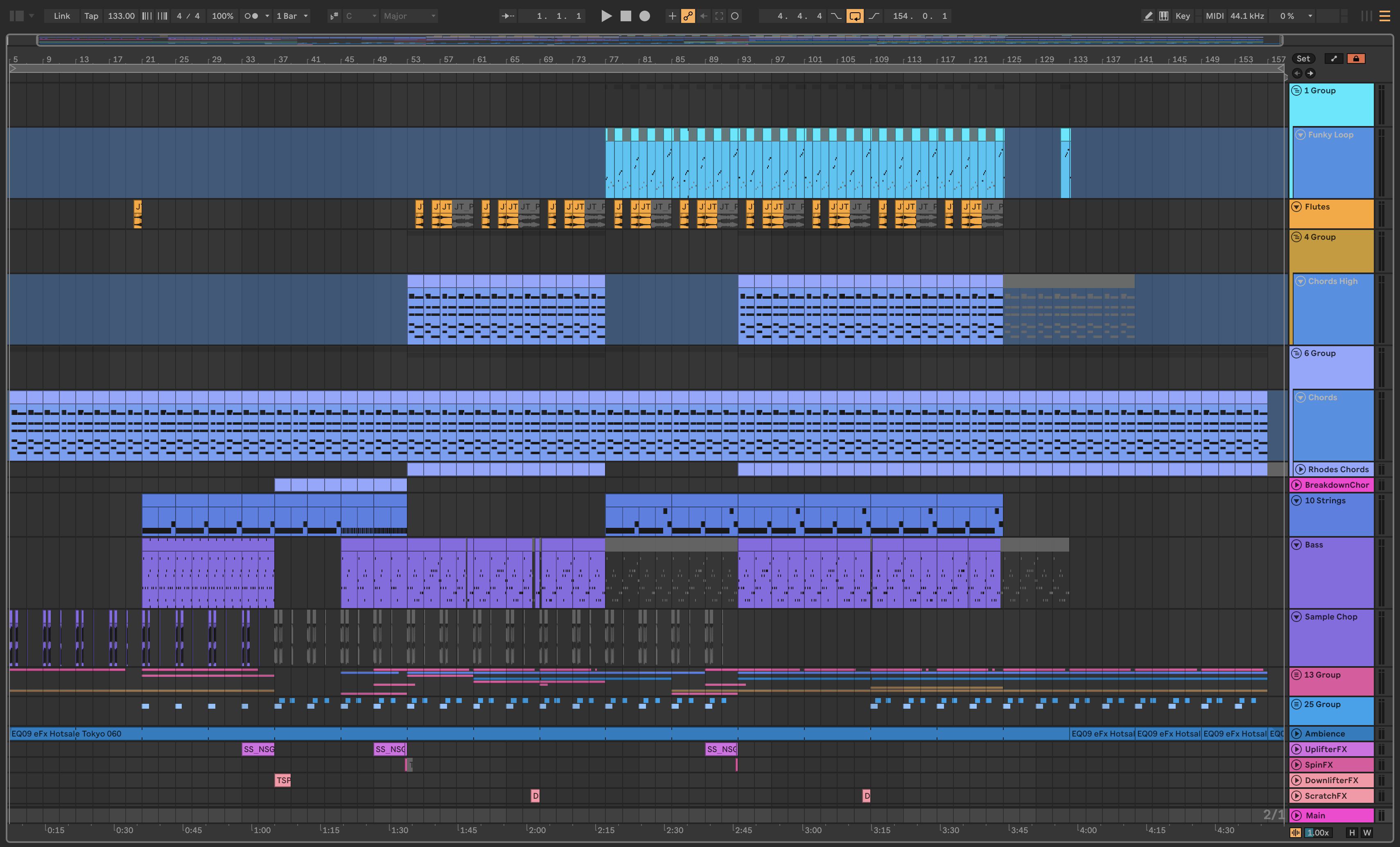Arm the Arrangement Record button
The width and height of the screenshot is (1400, 847).
644,16
